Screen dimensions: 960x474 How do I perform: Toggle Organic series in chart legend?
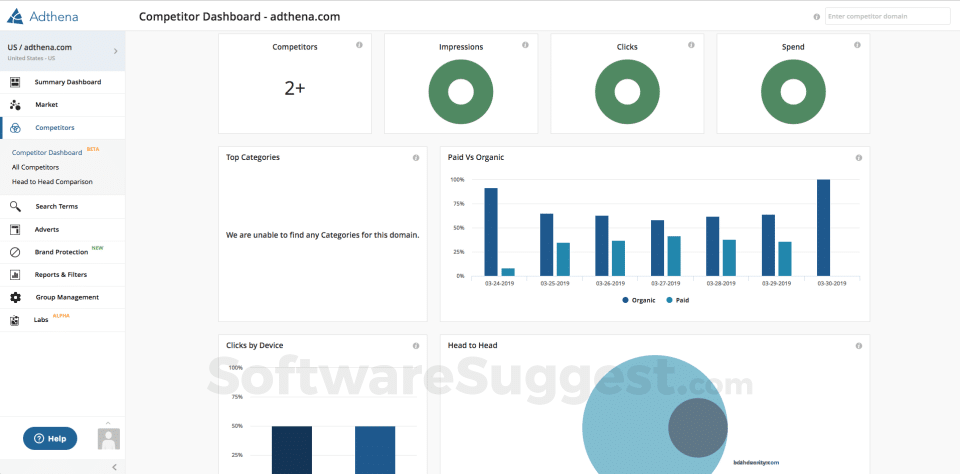pyautogui.click(x=639, y=300)
